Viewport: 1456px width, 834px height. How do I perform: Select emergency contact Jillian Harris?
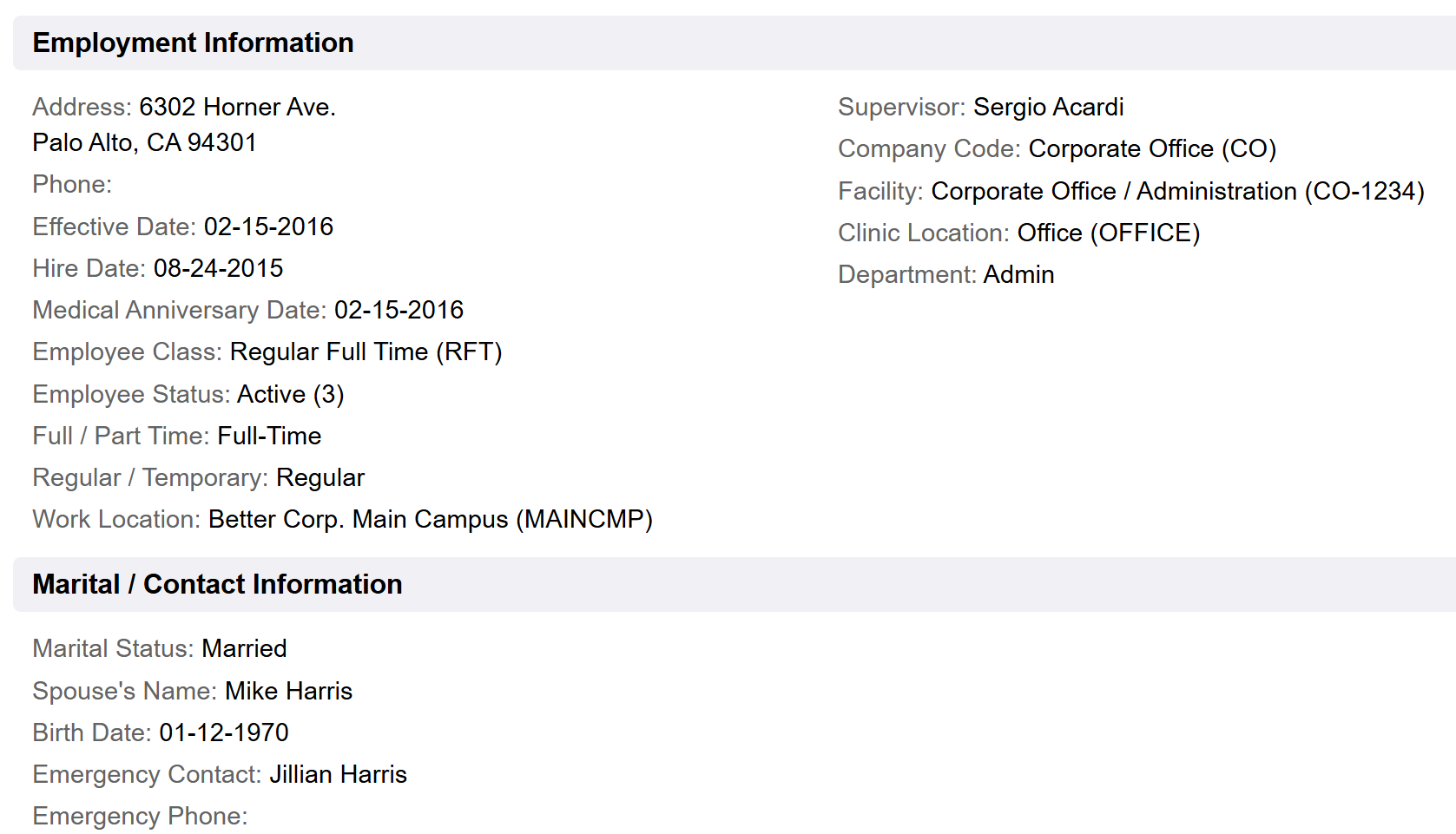pos(338,774)
